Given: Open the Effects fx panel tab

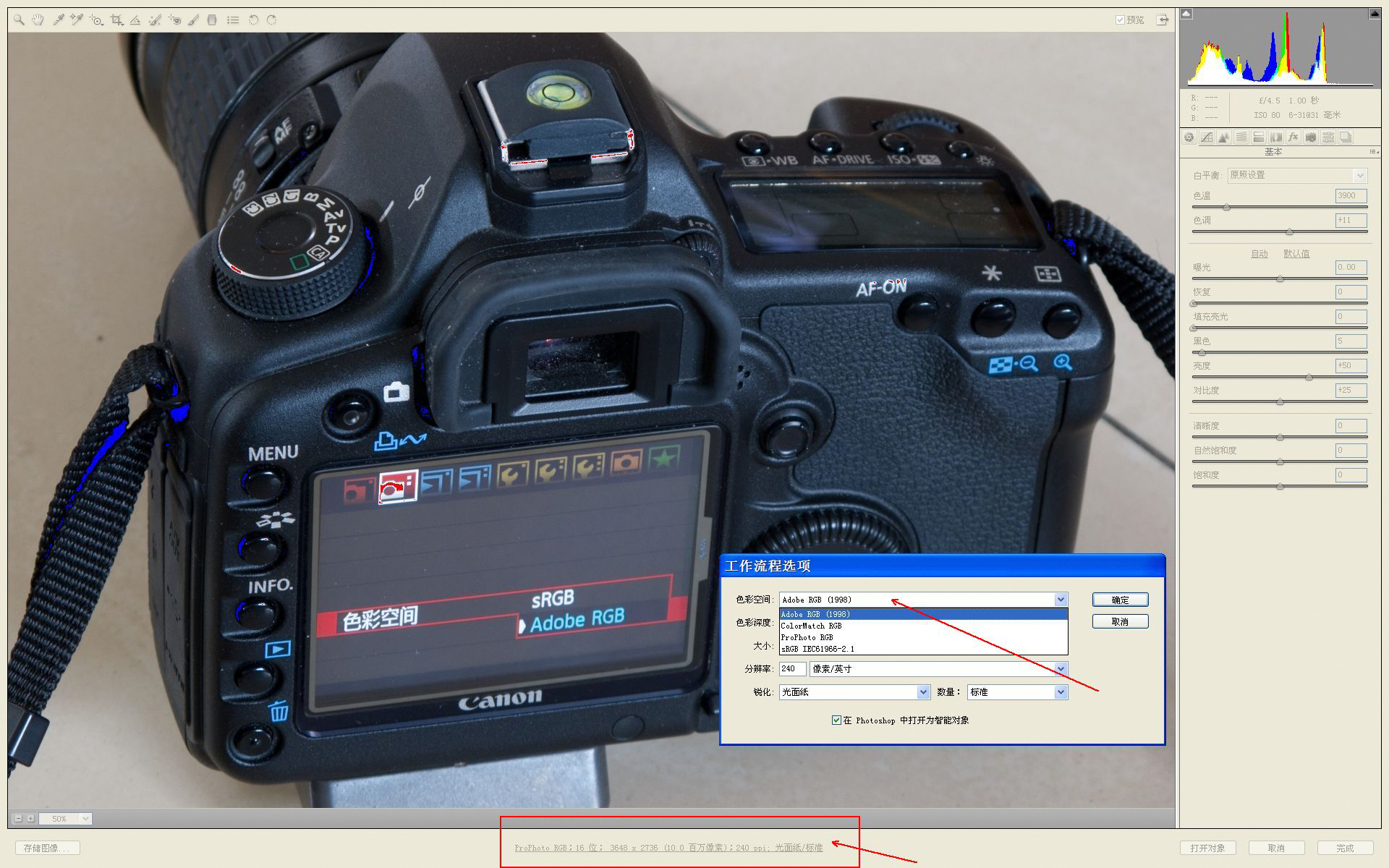Looking at the screenshot, I should (1294, 137).
